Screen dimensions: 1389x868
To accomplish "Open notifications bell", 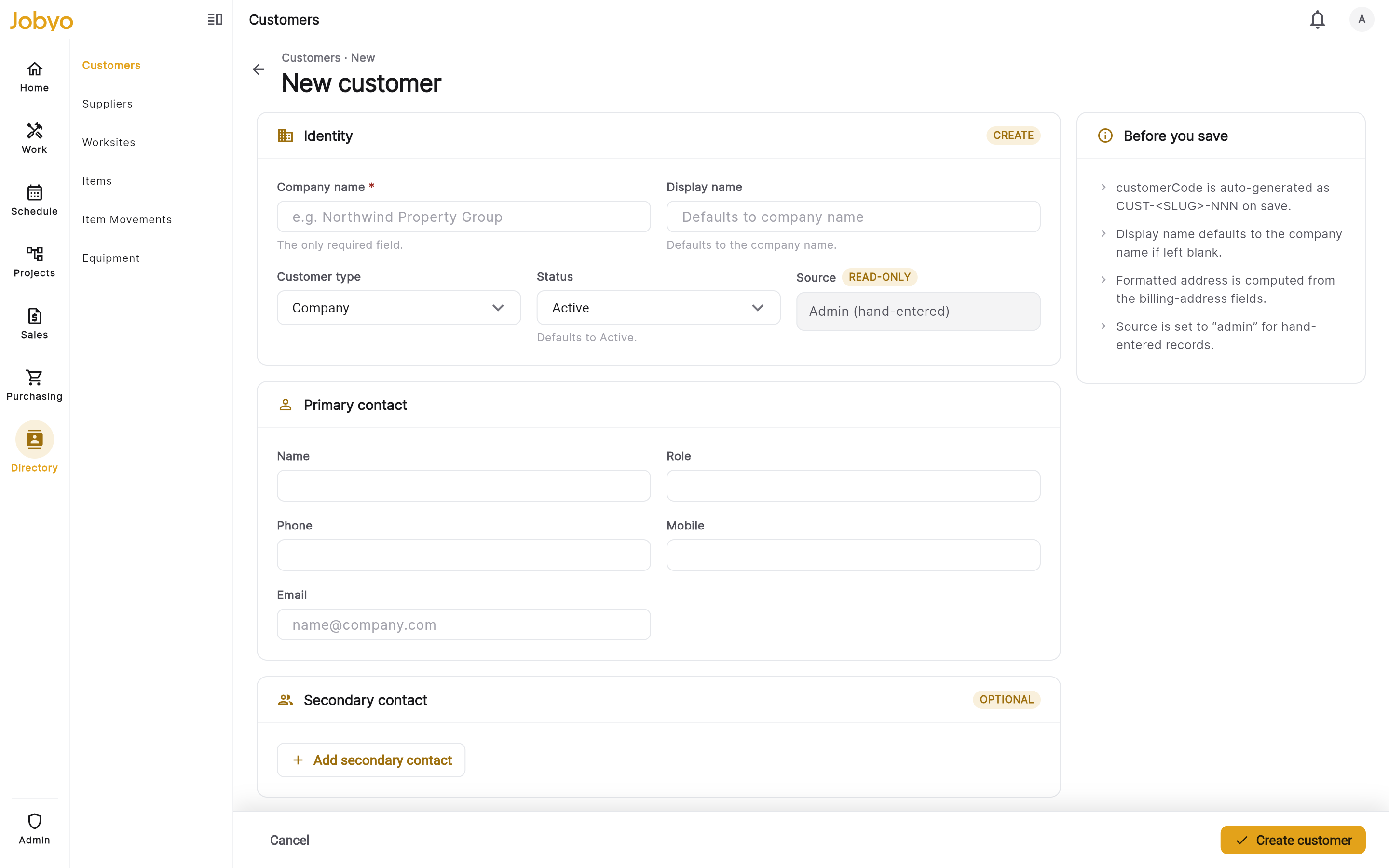I will click(1317, 19).
